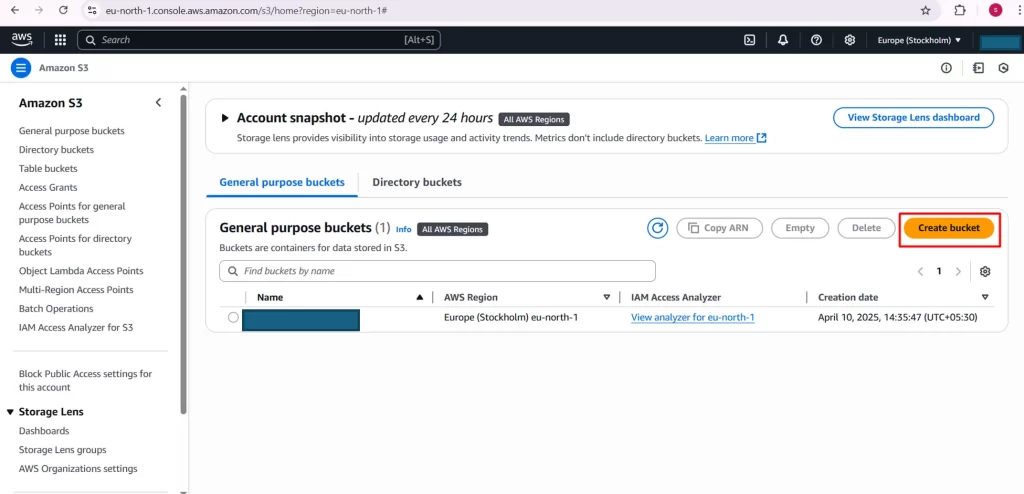Go back in the browser
Viewport: 1024px width, 494px height.
point(15,10)
